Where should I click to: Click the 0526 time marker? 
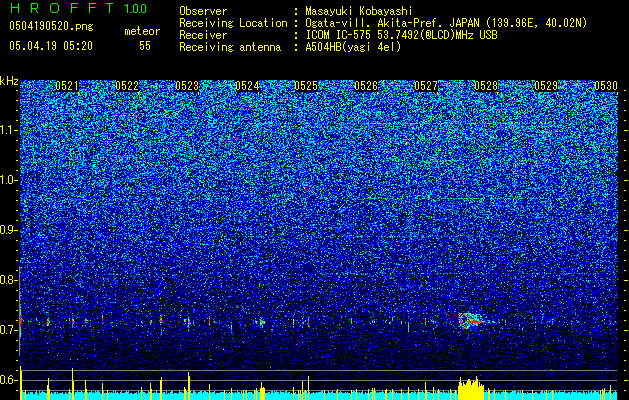pyautogui.click(x=366, y=86)
